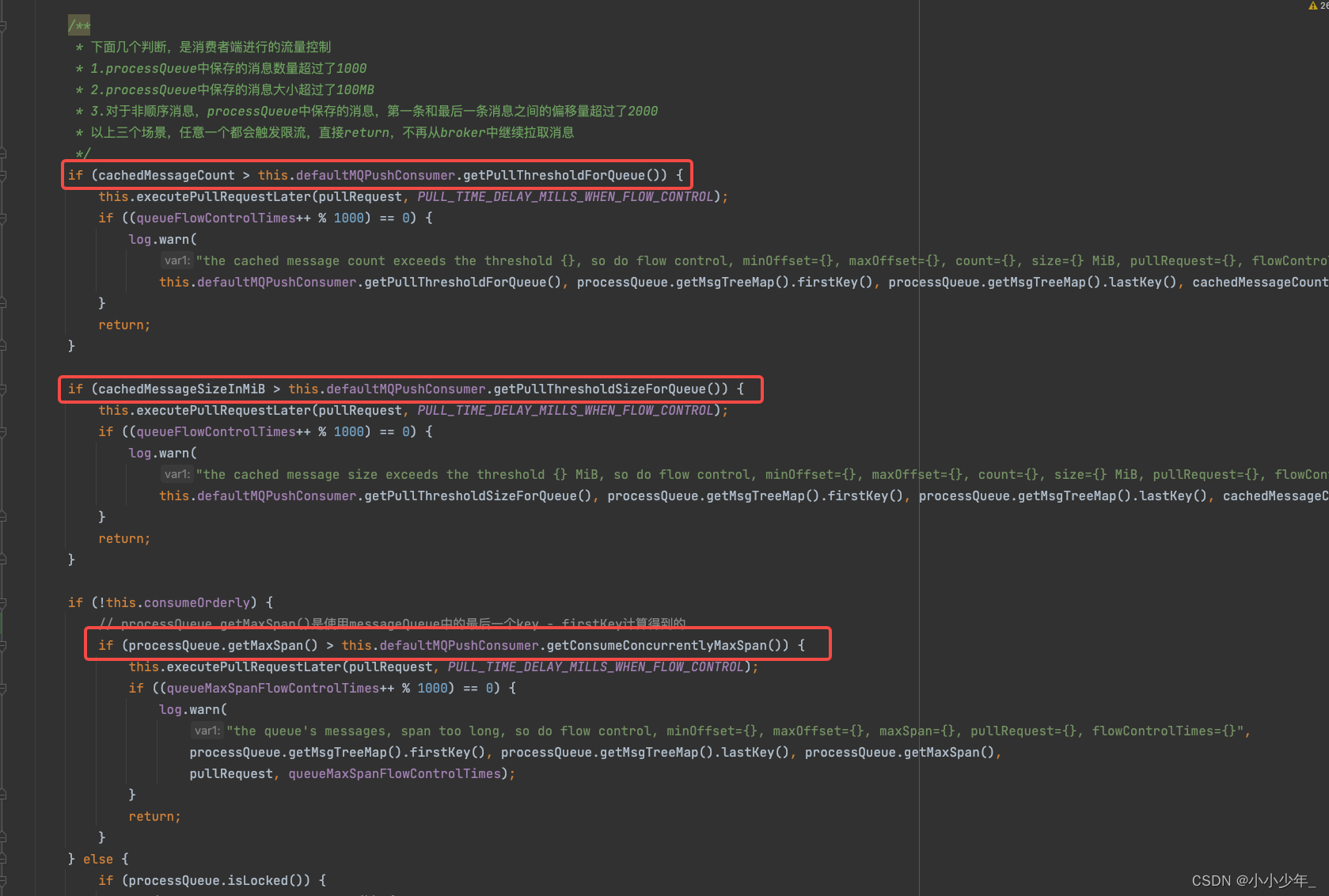This screenshot has height=896, width=1329.
Task: Collapse the if (!this.consumeOrderly) block
Action: coord(3,602)
